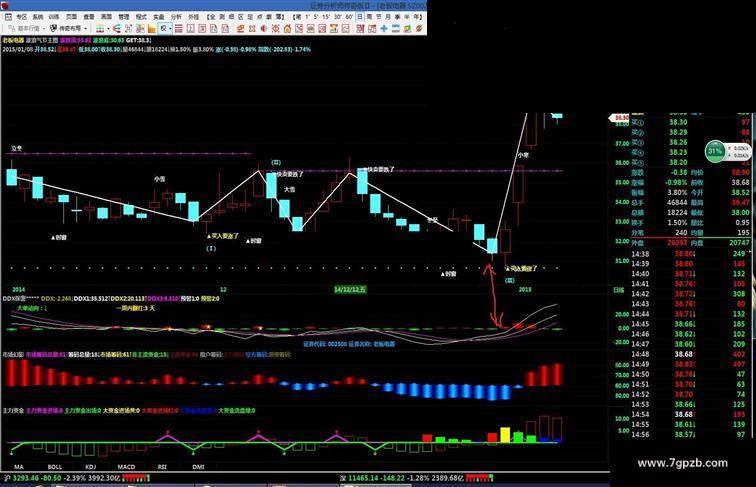Screen dimensions: 756x487
Task: Switch chart to 5-minute period
Action: 316,17
